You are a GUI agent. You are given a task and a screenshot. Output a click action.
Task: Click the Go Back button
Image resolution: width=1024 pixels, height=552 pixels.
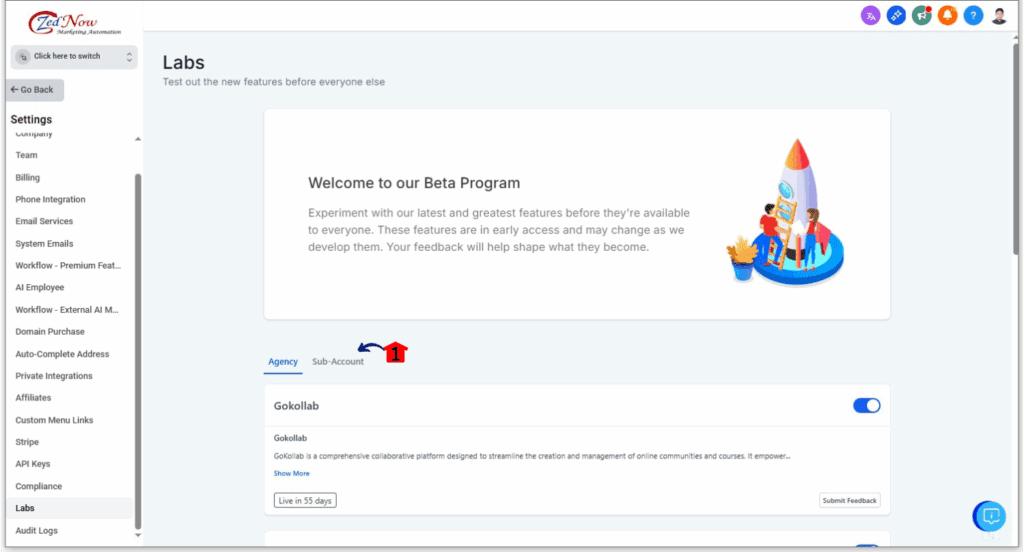(x=35, y=90)
